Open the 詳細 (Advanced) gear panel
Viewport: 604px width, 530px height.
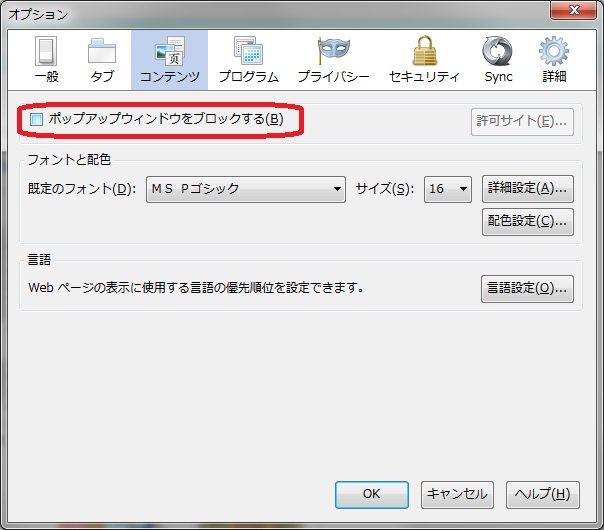(x=554, y=59)
